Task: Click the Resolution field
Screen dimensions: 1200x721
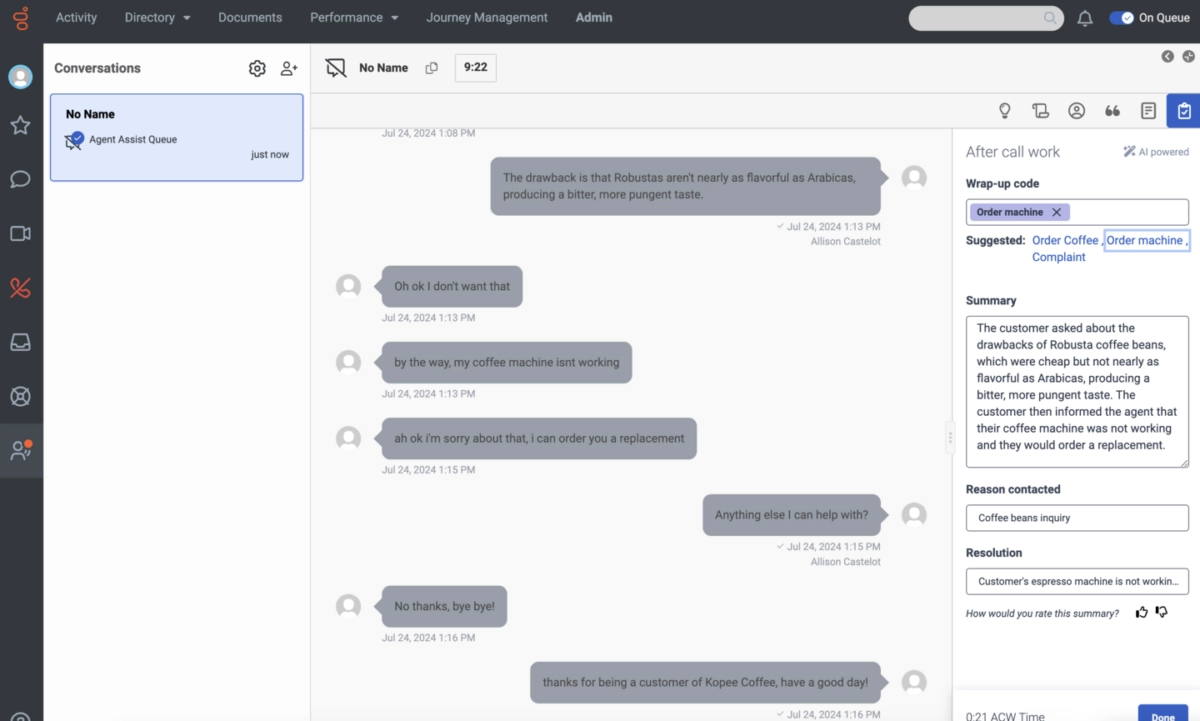Action: coord(1077,581)
